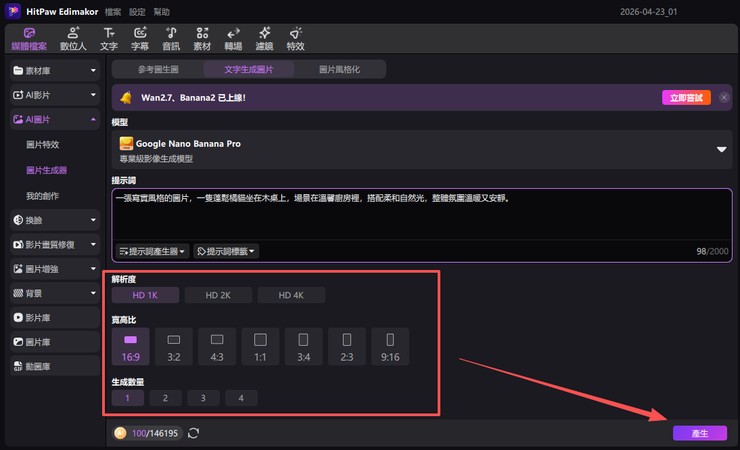740x450 pixels.
Task: Switch to the 文字生成圖片 tab
Action: click(249, 69)
